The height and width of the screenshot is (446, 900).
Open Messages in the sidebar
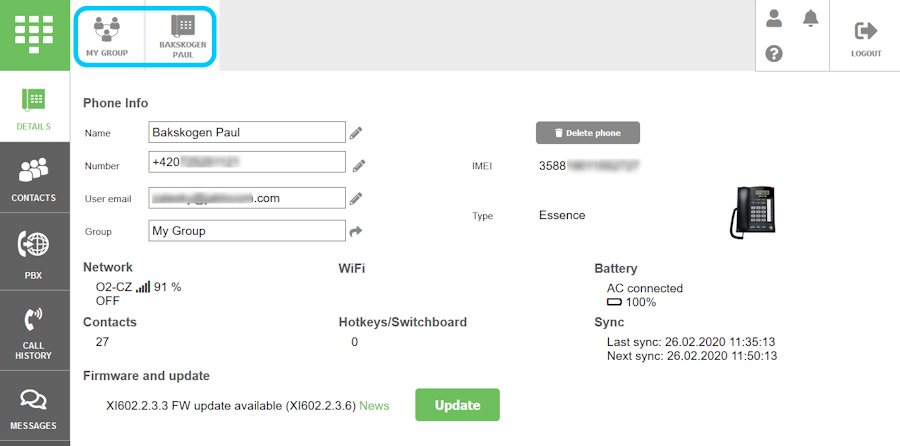tap(34, 408)
